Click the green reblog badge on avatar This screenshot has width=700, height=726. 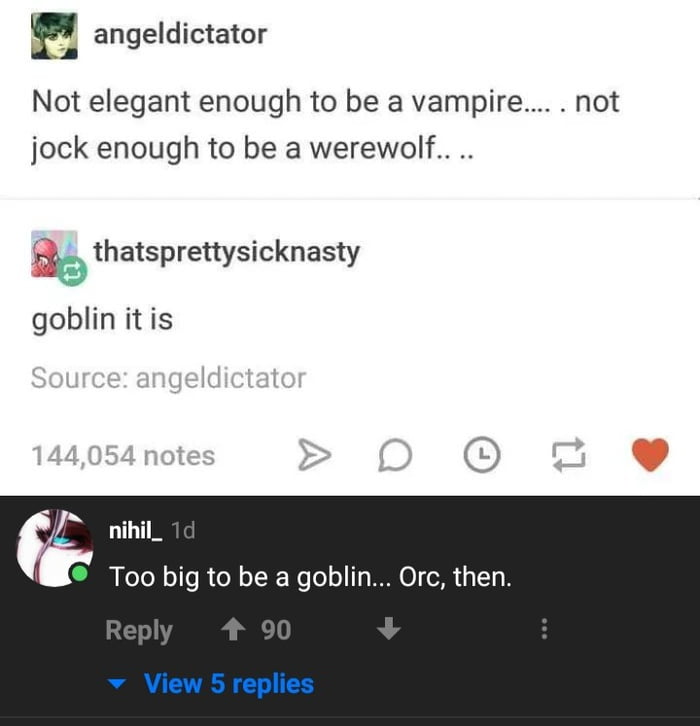pos(72,271)
